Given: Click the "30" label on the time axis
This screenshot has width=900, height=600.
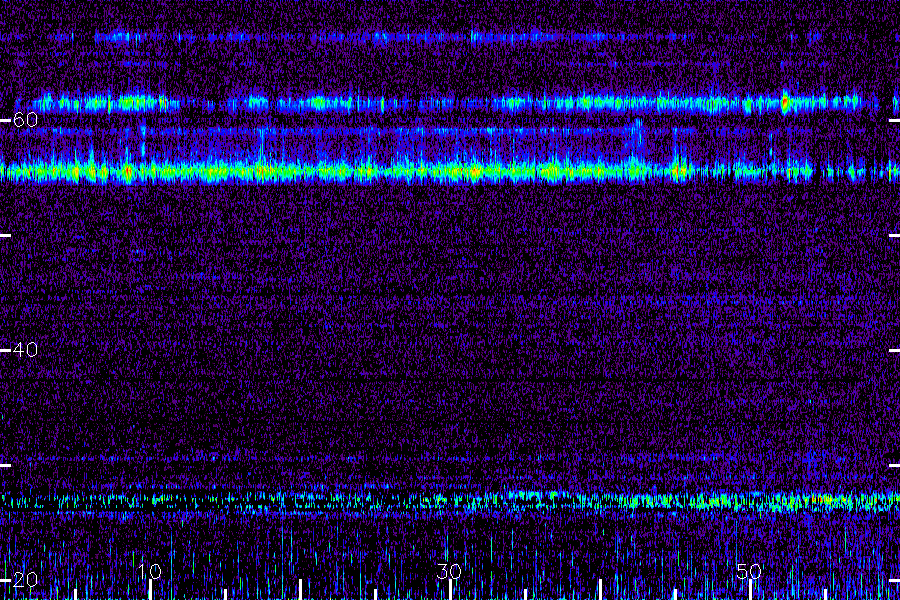Looking at the screenshot, I should click(449, 571).
